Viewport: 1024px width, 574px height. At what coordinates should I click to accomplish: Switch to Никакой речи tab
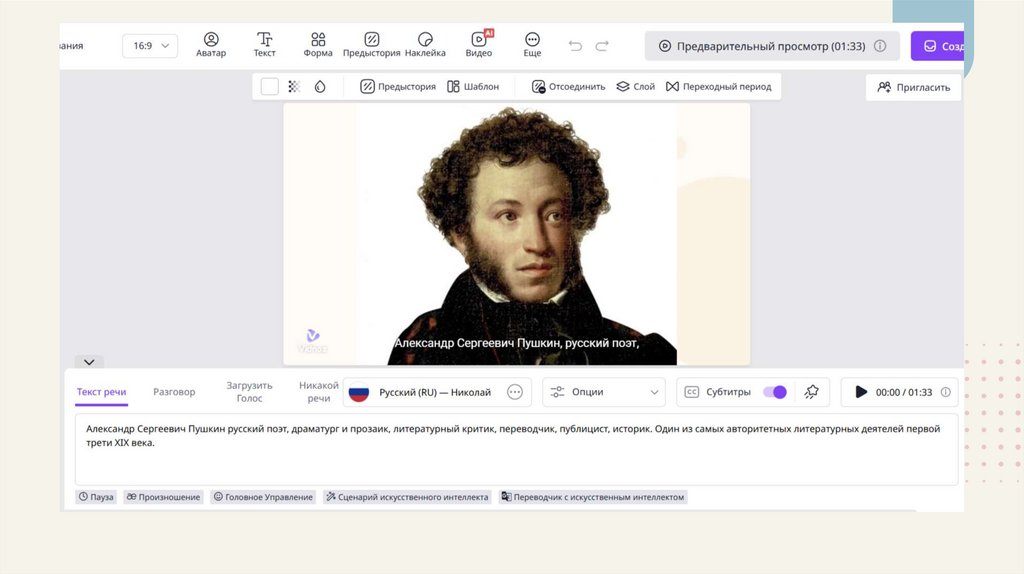[x=319, y=392]
